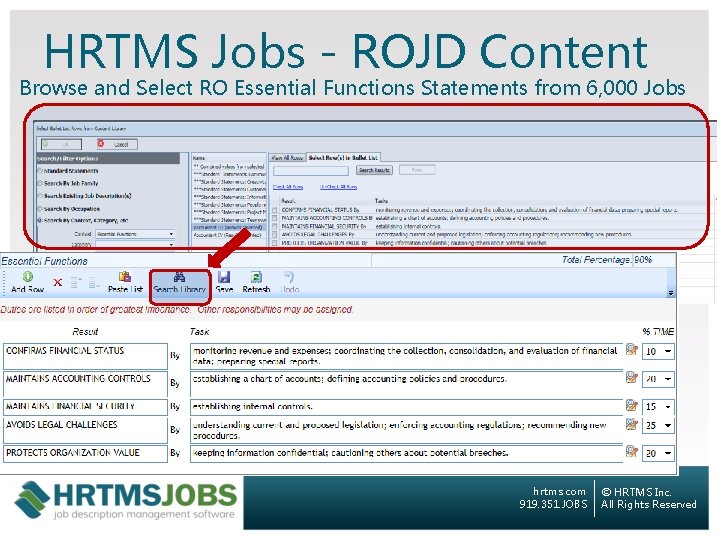The height and width of the screenshot is (540, 720).
Task: Open Search Library with the binoculars icon
Action: click(180, 277)
